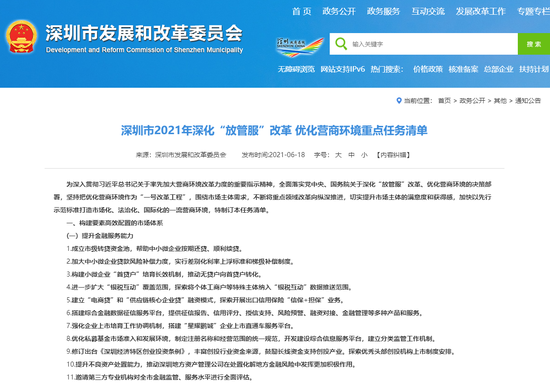The image size is (550, 385).
Task: Click breadcrumb link 政务公开
Action: coord(472,101)
